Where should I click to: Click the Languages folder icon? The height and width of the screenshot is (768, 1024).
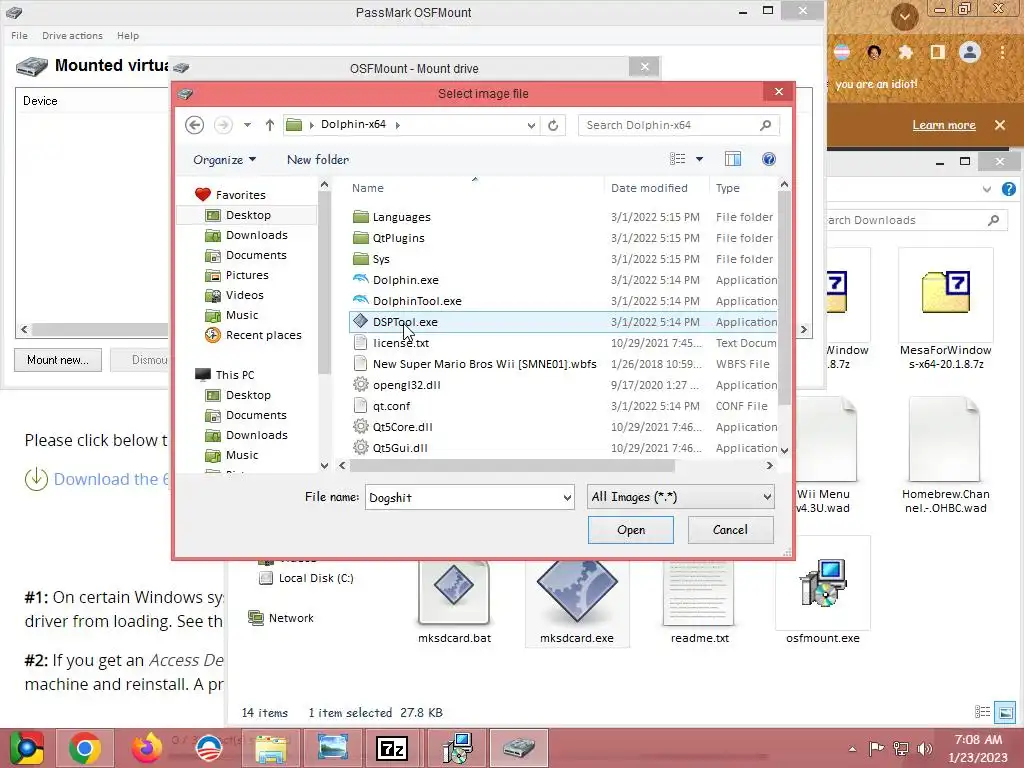[x=360, y=217]
